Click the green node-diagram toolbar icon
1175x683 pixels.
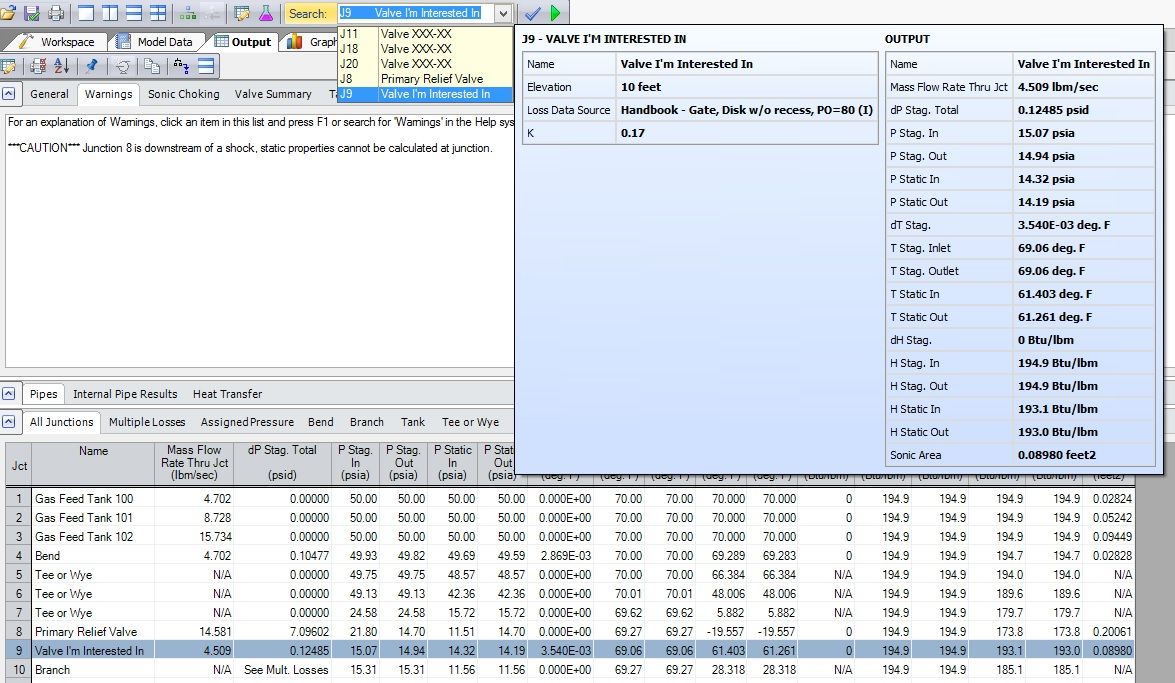coord(187,13)
